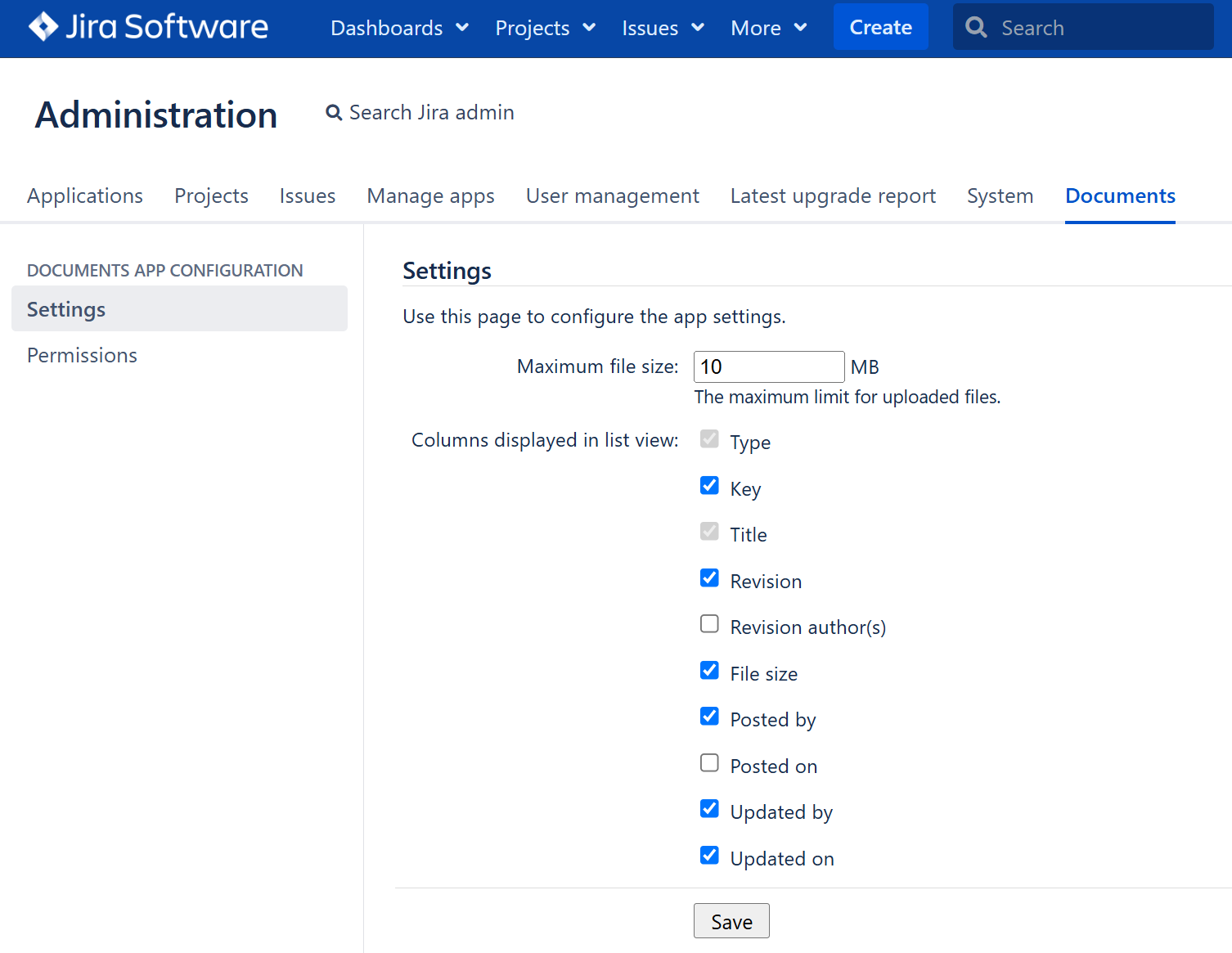Uncheck the Updated on column
The image size is (1232, 953).
[708, 855]
